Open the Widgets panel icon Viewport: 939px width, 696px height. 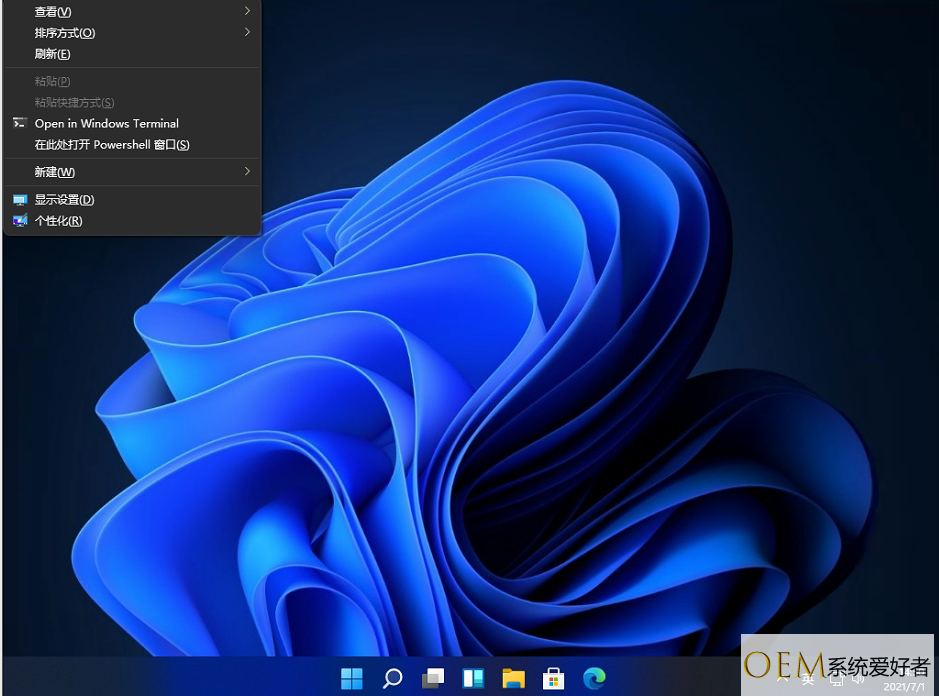pyautogui.click(x=473, y=679)
